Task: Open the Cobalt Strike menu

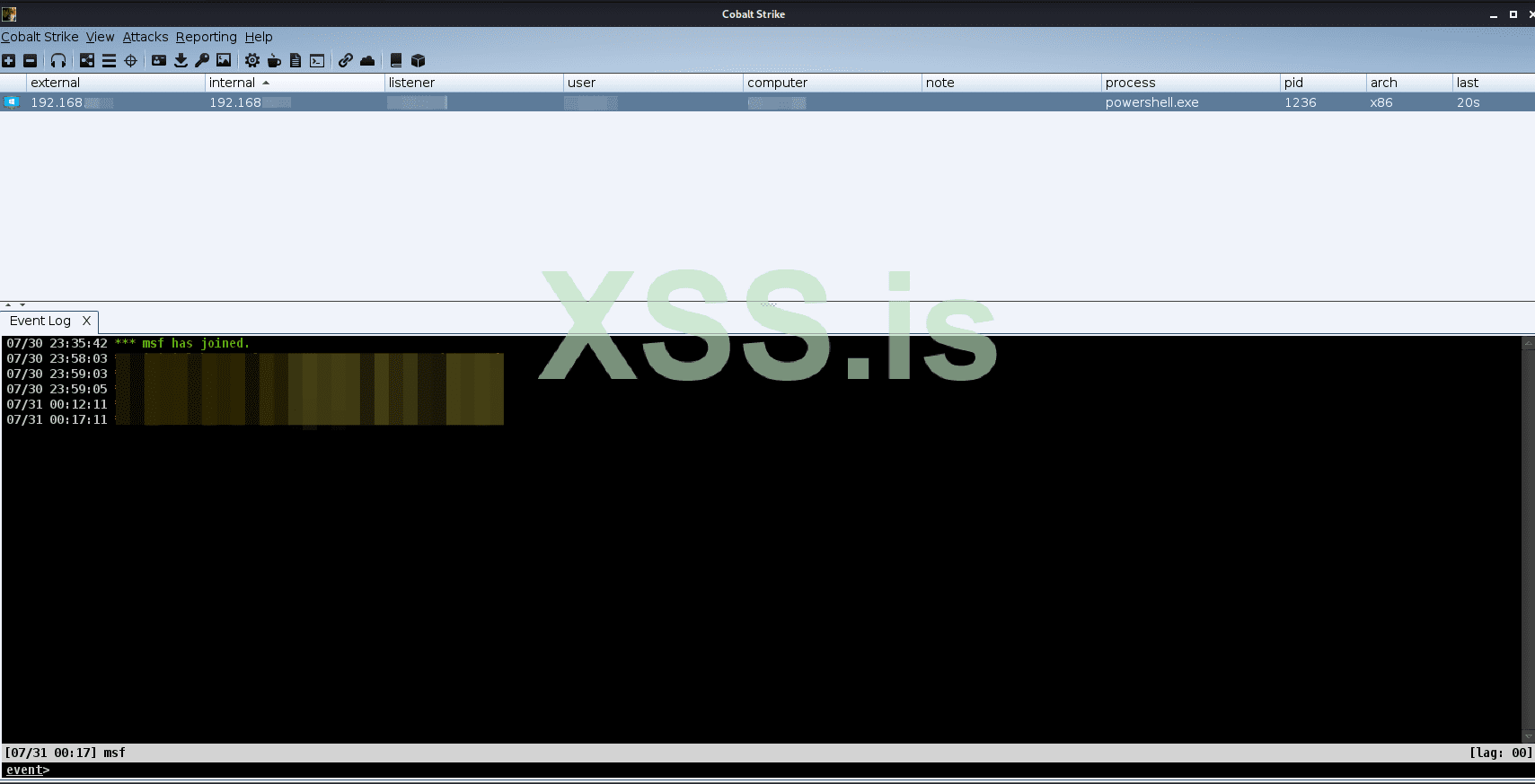Action: click(x=40, y=37)
